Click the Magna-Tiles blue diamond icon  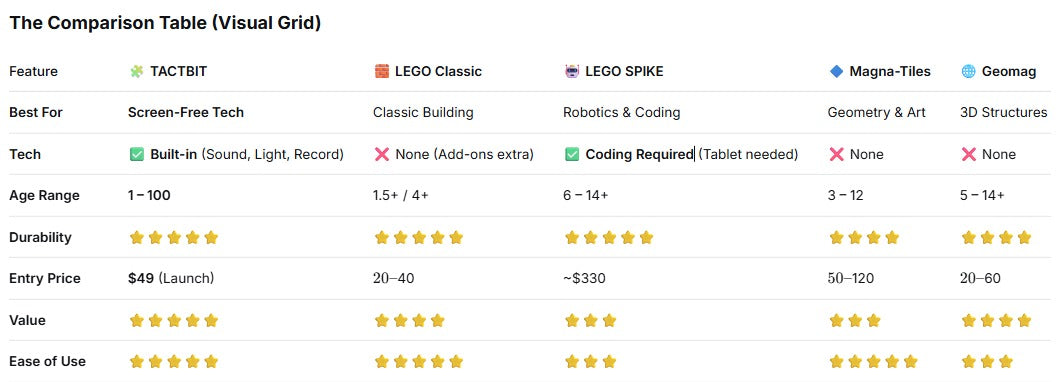click(x=836, y=72)
